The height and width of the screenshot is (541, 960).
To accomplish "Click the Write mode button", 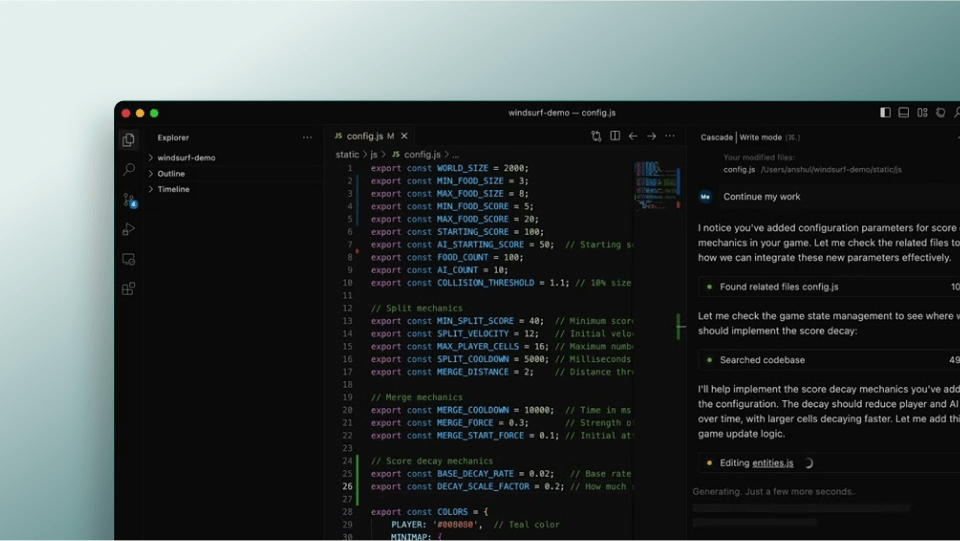I will tap(761, 137).
